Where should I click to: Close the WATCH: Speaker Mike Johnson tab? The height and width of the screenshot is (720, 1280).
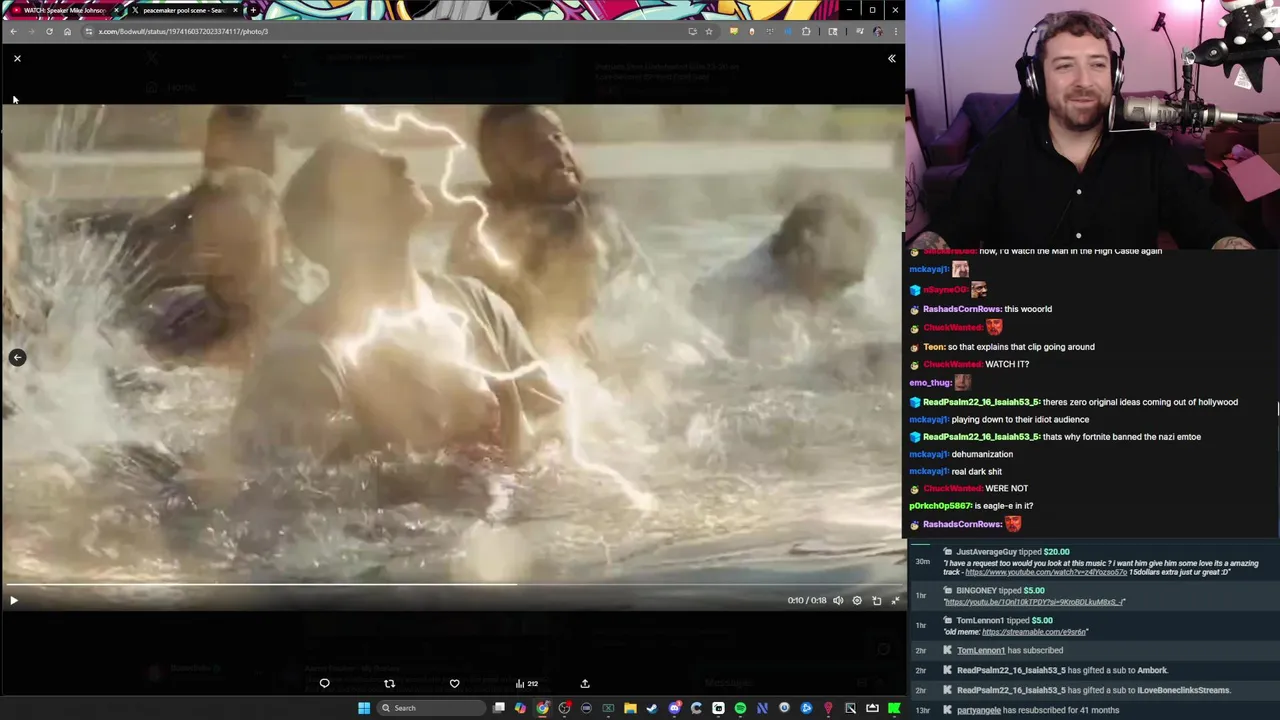116,10
